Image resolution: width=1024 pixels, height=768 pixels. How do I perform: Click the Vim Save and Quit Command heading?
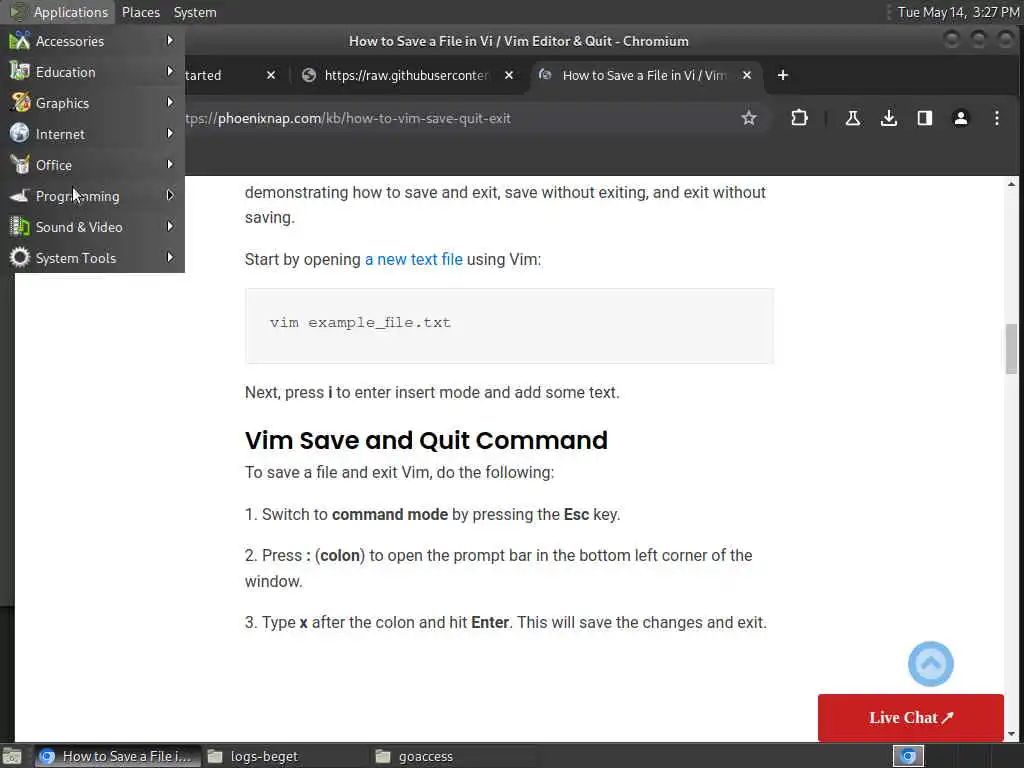click(x=426, y=440)
